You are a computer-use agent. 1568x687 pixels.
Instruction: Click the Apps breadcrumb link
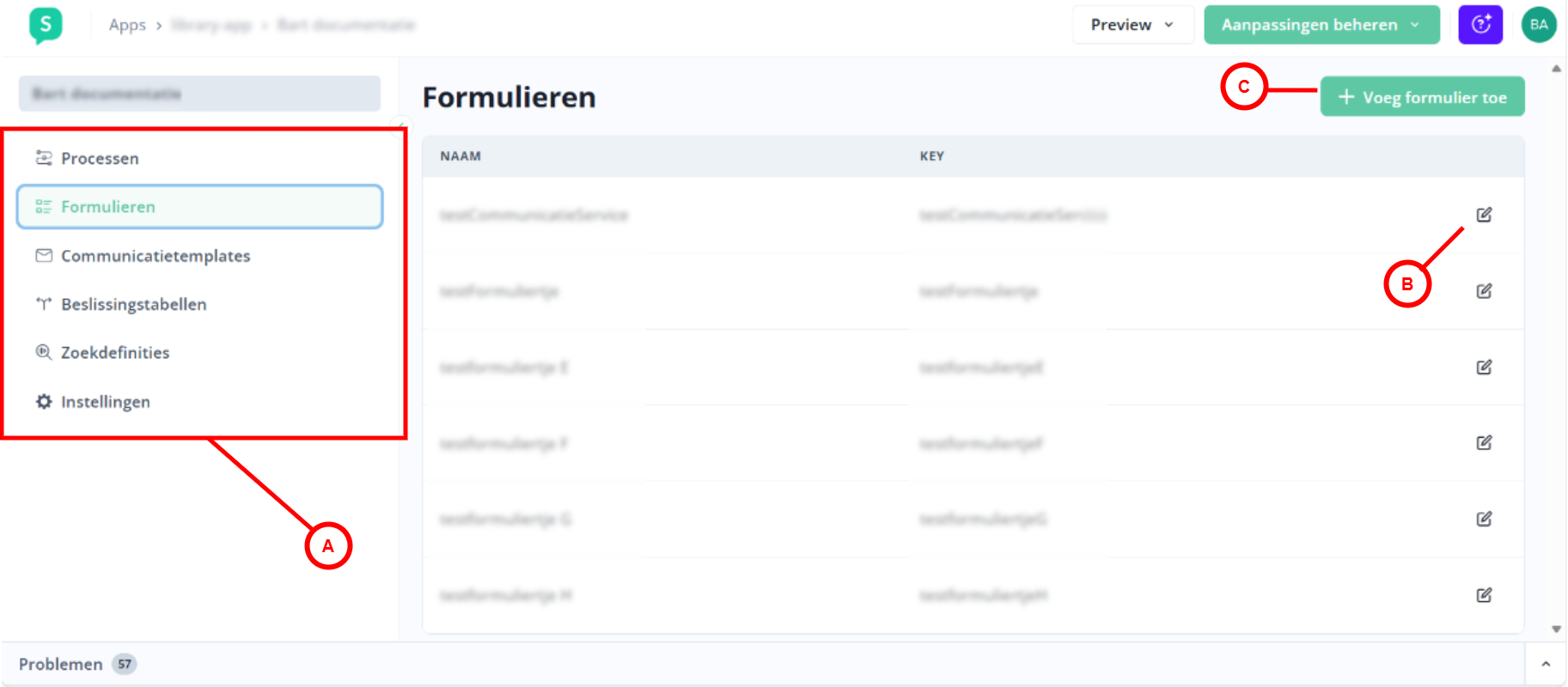(x=127, y=25)
